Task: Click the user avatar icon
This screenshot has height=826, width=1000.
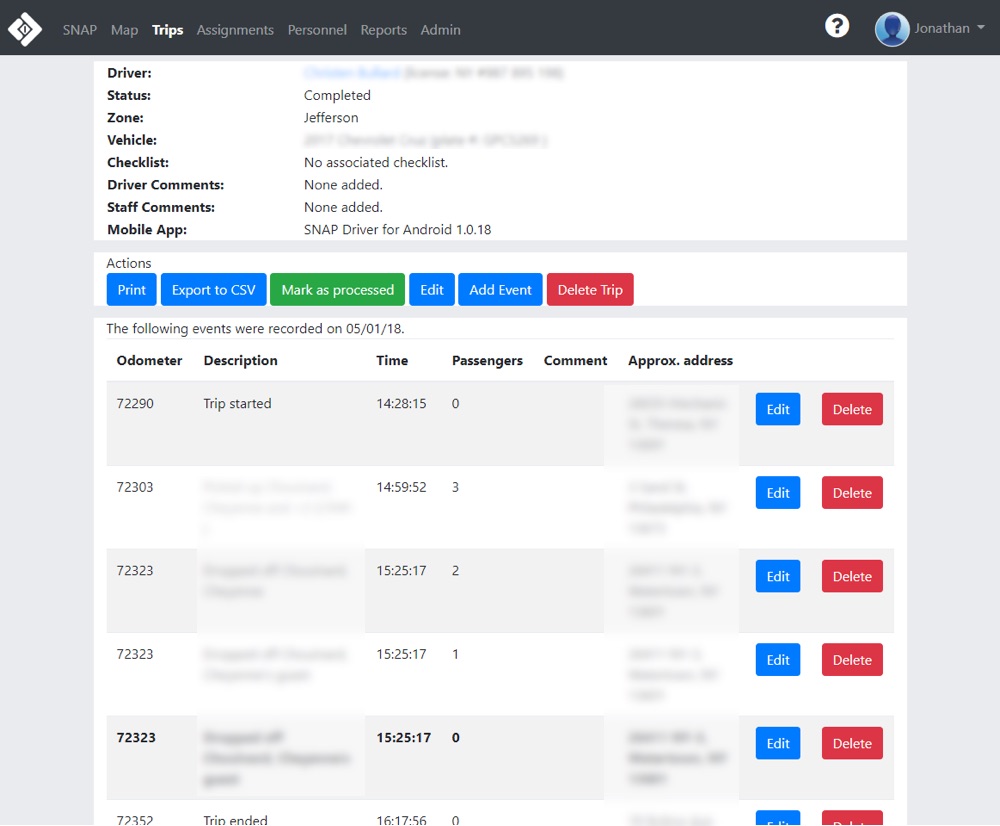Action: 892,29
